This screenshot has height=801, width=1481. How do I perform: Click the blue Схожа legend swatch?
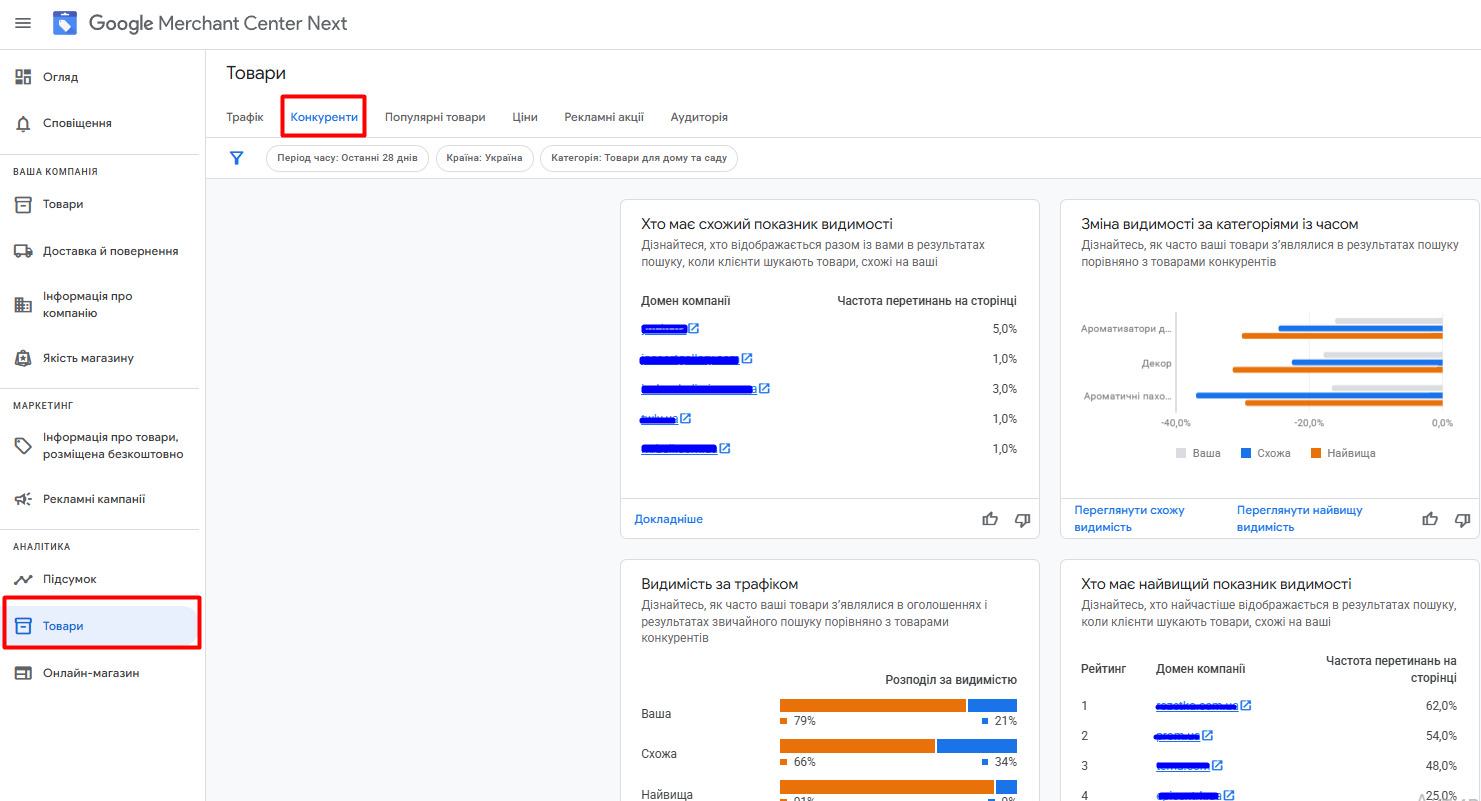pos(1246,453)
